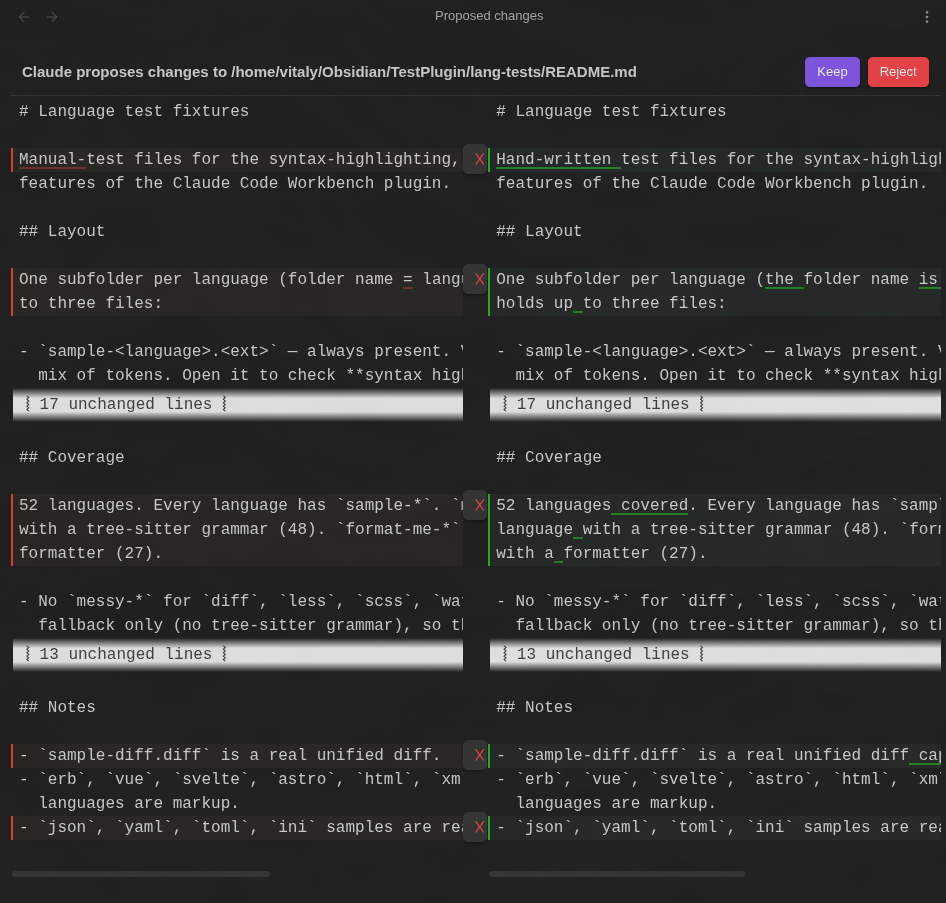This screenshot has width=946, height=903.
Task: Click the Keep button to accept changes
Action: pyautogui.click(x=832, y=72)
